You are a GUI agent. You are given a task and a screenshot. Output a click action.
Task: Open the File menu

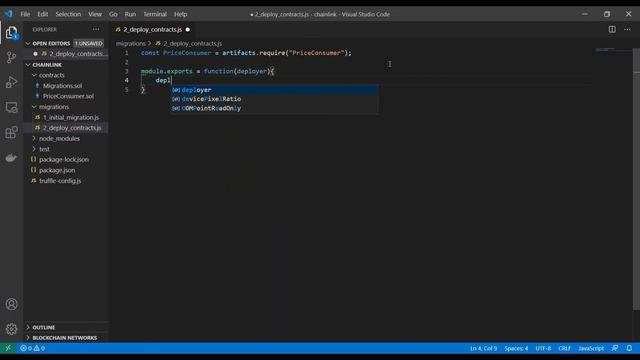[25, 14]
